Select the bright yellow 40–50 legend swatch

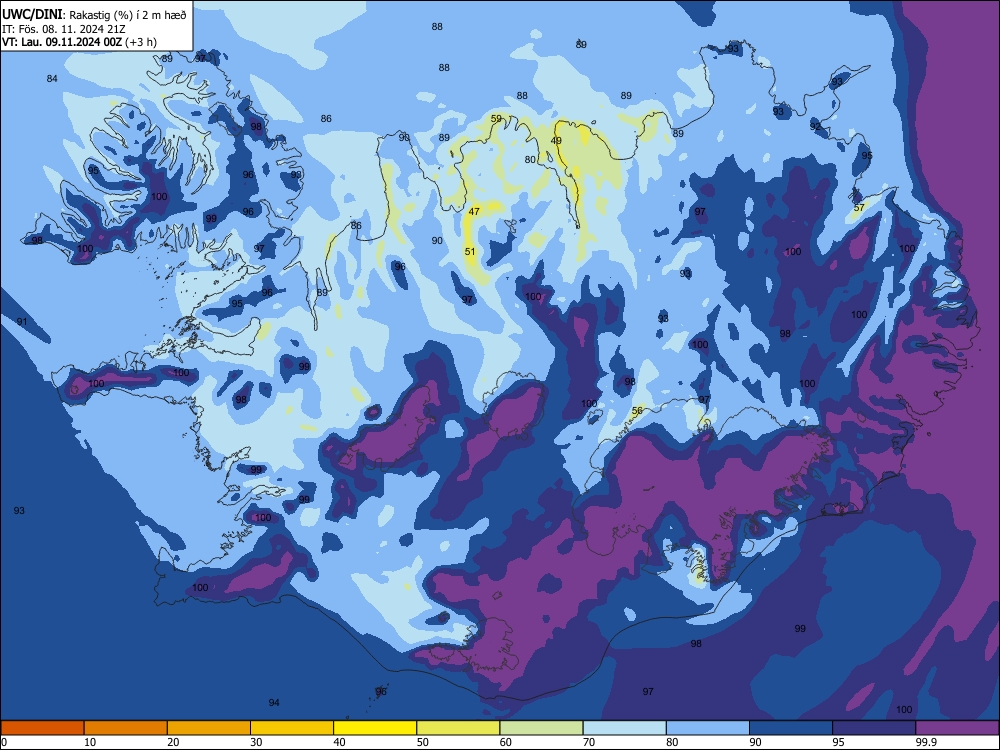(375, 728)
